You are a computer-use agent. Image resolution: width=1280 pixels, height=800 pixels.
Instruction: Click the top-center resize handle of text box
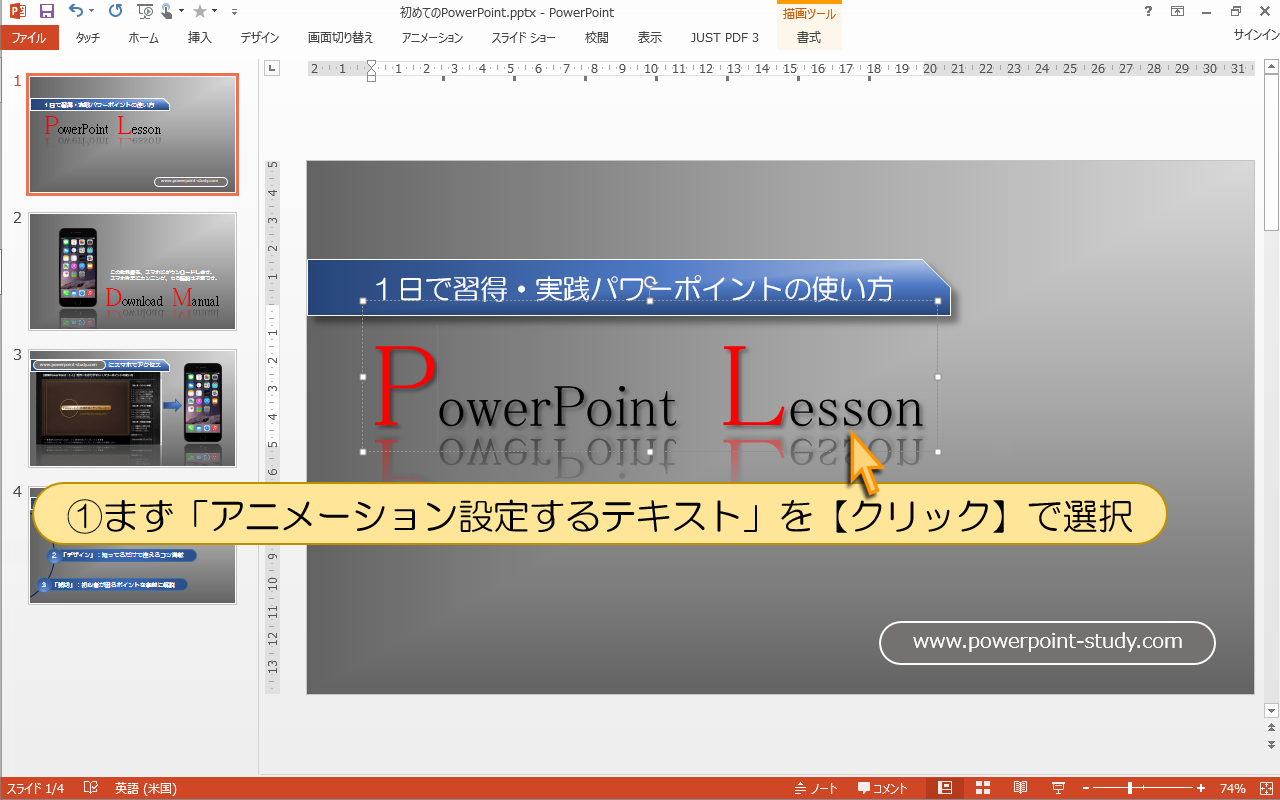[x=650, y=301]
